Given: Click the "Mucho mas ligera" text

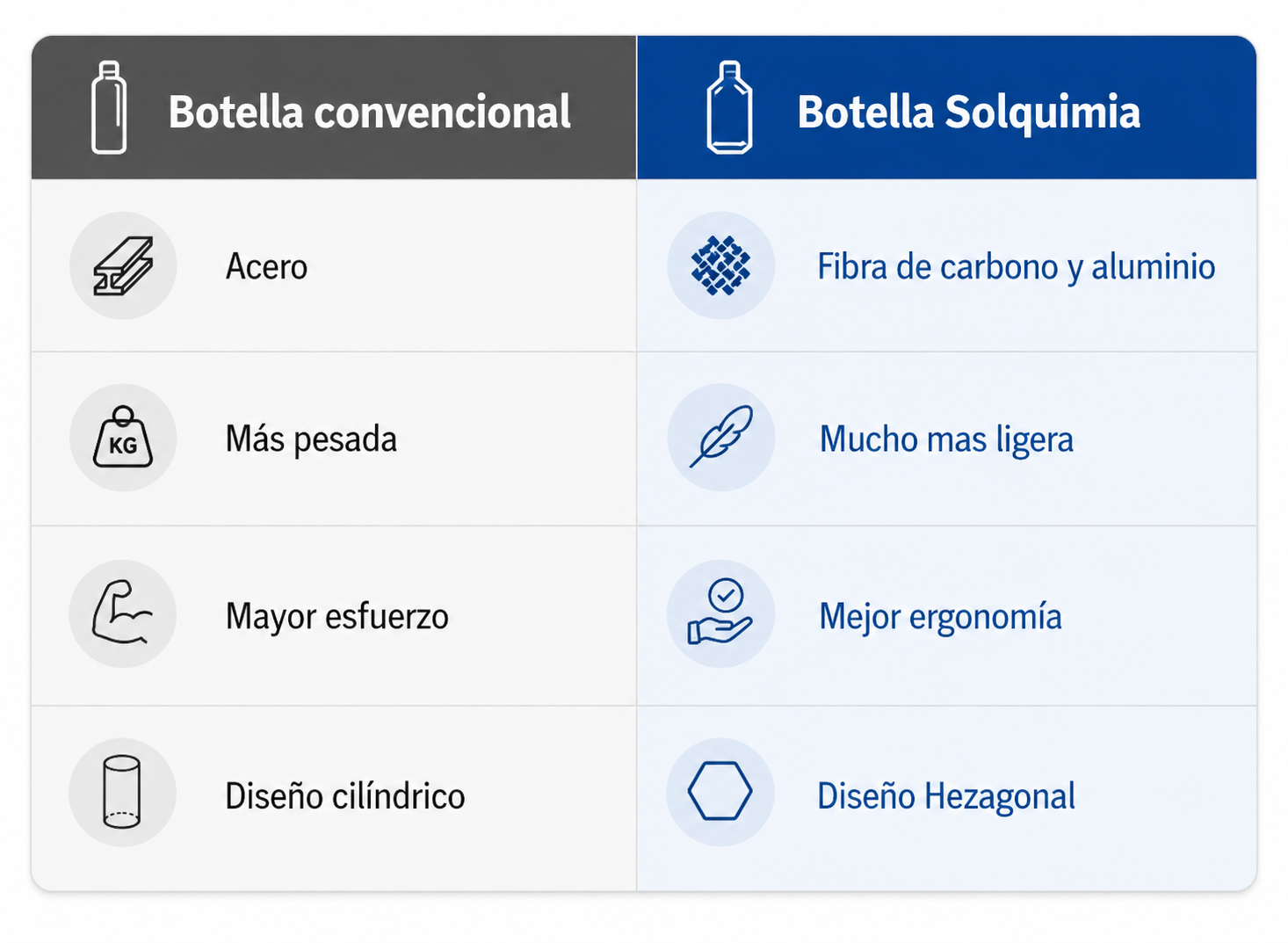Looking at the screenshot, I should [946, 439].
